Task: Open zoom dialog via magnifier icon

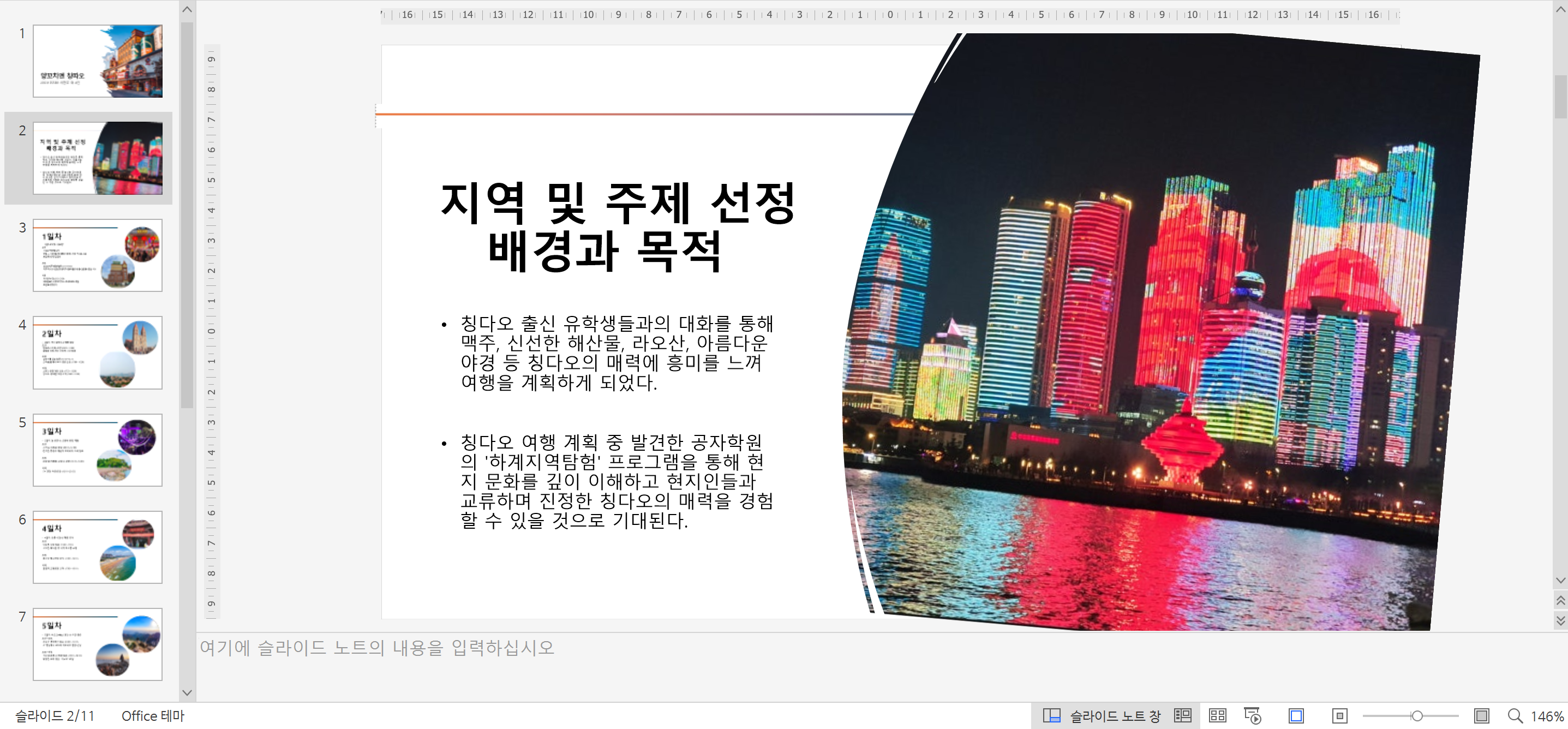Action: click(1515, 715)
